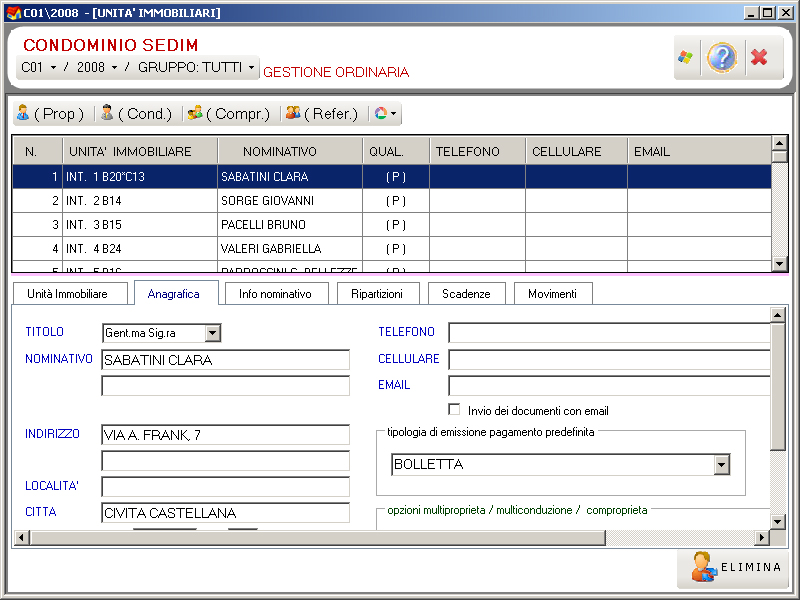The width and height of the screenshot is (800, 600).
Task: Select the row for PACELLI BRUNO
Action: click(x=392, y=224)
